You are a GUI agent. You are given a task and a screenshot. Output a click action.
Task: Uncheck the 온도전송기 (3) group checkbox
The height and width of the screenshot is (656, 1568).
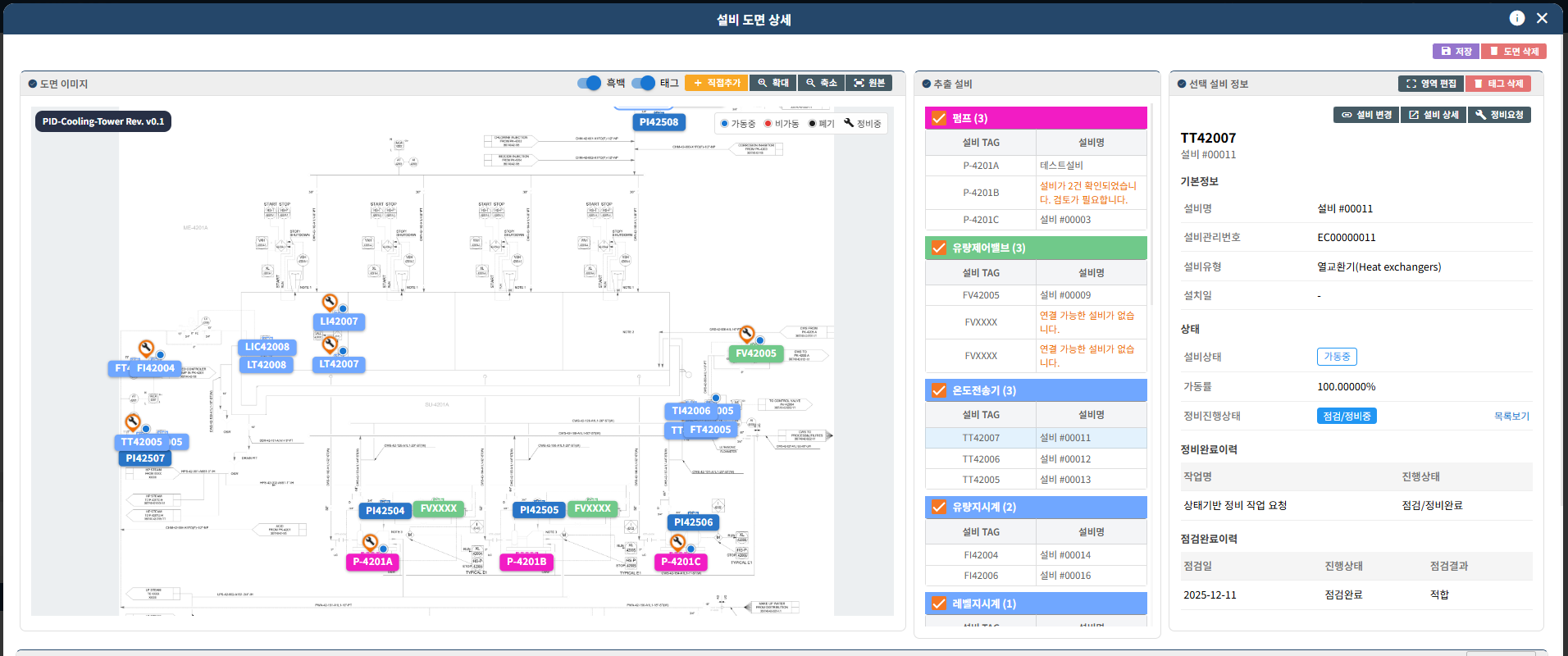[x=939, y=391]
